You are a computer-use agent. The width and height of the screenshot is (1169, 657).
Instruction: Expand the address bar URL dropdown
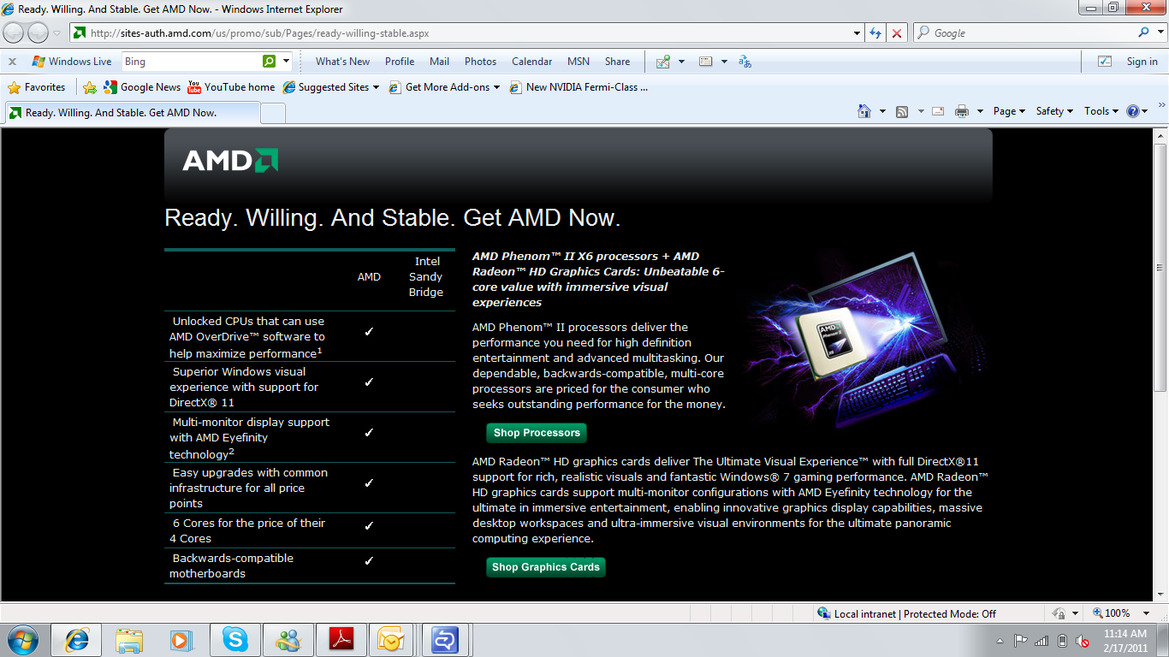tap(857, 33)
